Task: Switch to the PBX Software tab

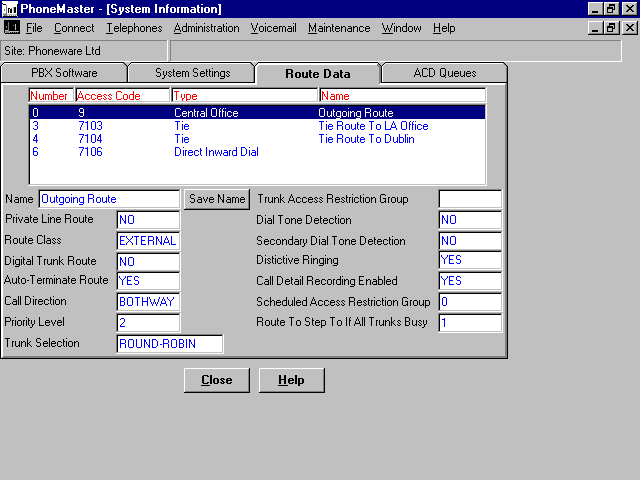Action: [x=64, y=73]
